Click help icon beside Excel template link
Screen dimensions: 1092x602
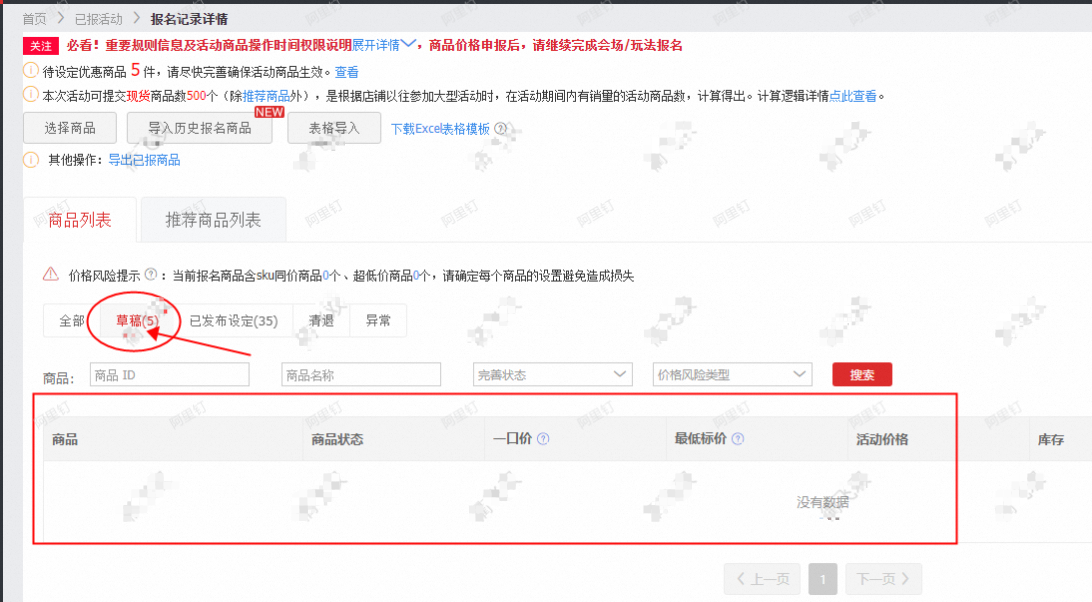[500, 129]
